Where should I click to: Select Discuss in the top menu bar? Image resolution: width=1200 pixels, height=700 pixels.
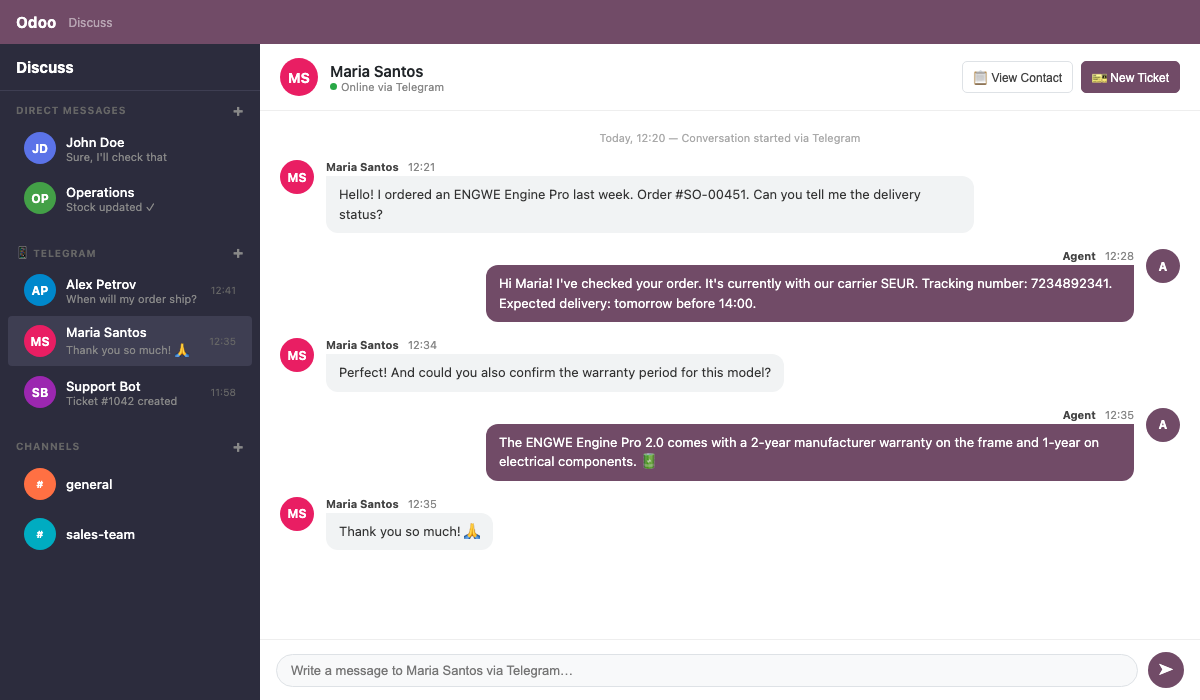(x=90, y=22)
